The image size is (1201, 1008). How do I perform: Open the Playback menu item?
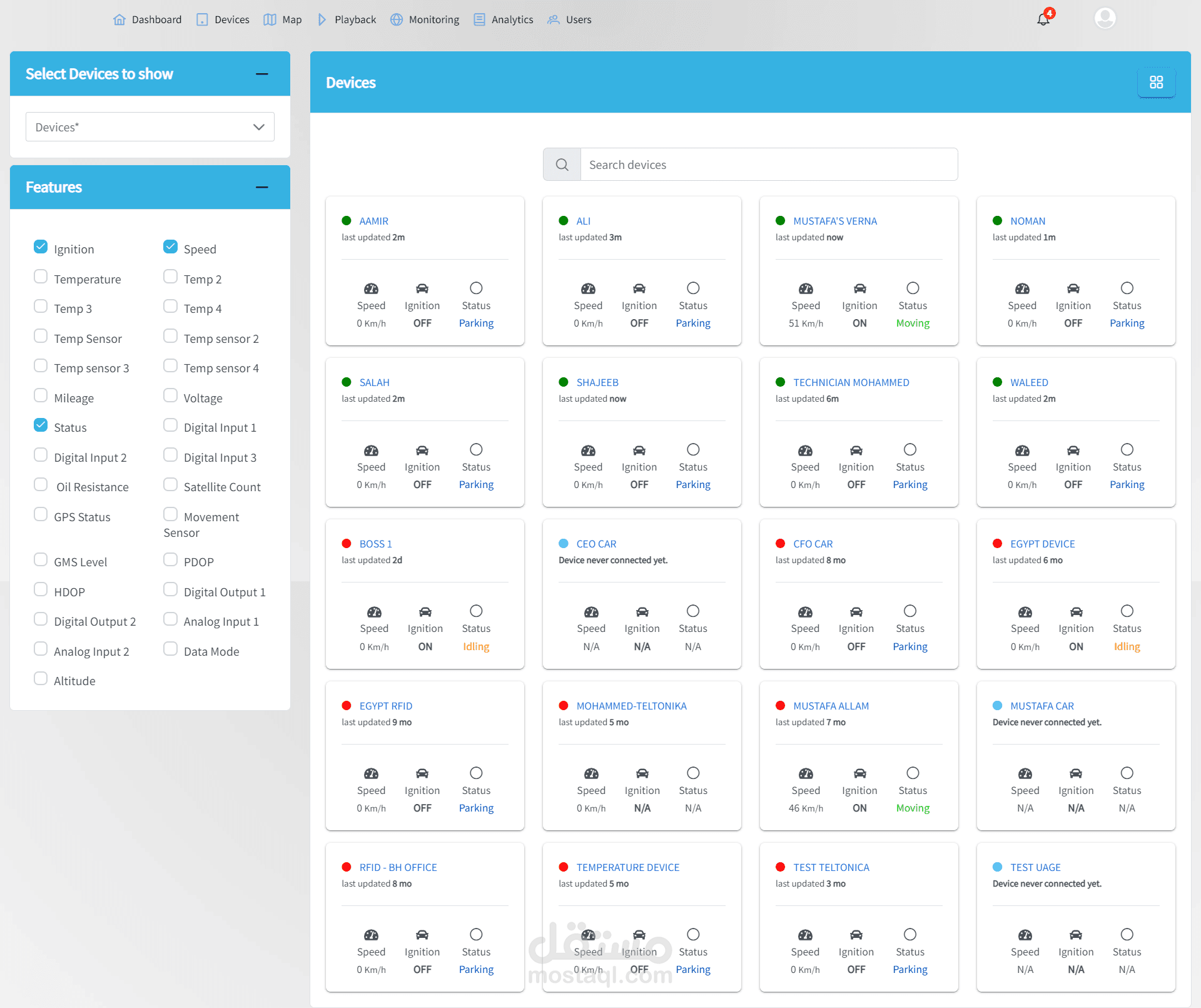point(355,20)
